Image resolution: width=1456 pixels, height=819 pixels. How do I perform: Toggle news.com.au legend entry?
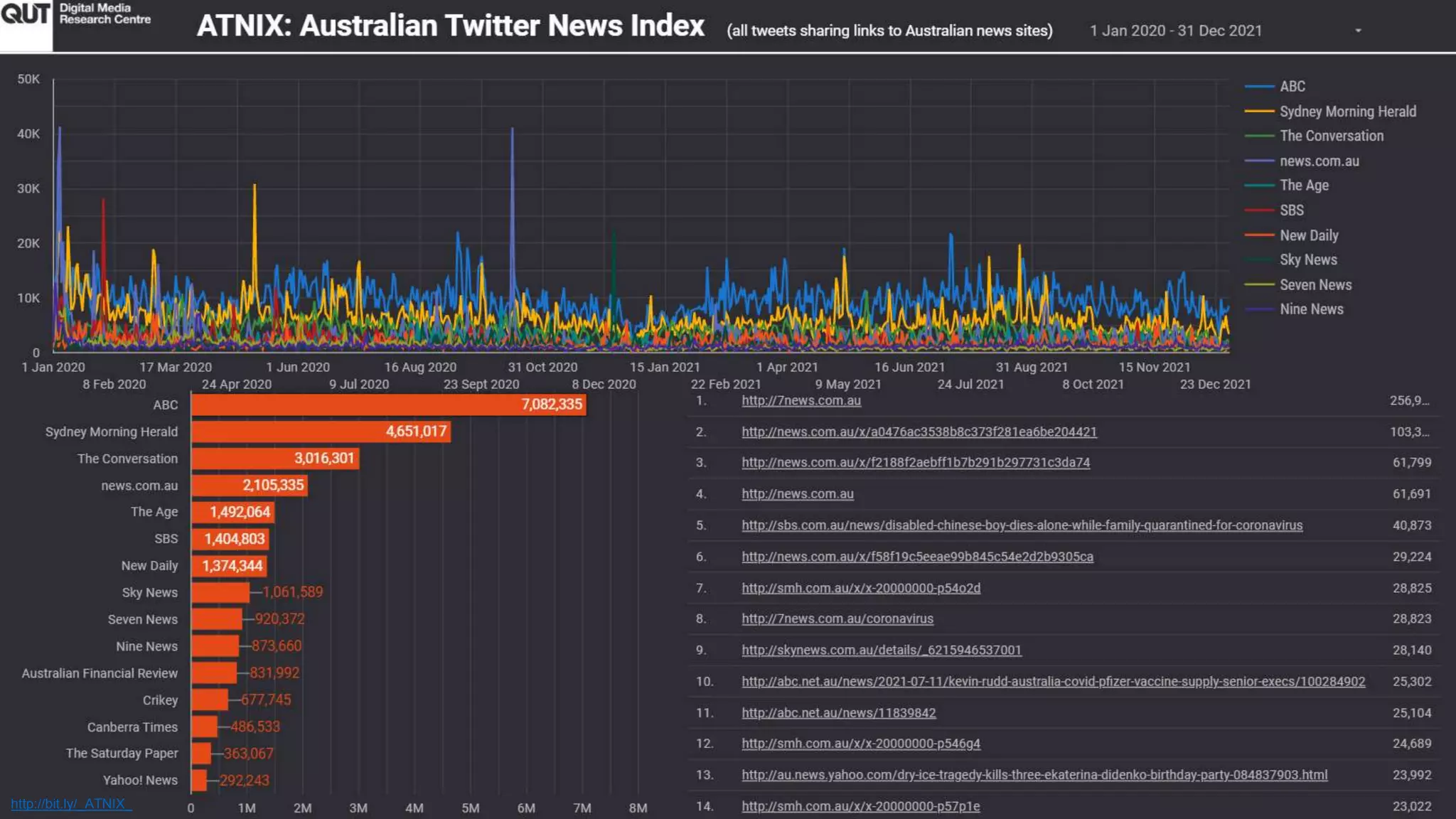(x=1319, y=161)
